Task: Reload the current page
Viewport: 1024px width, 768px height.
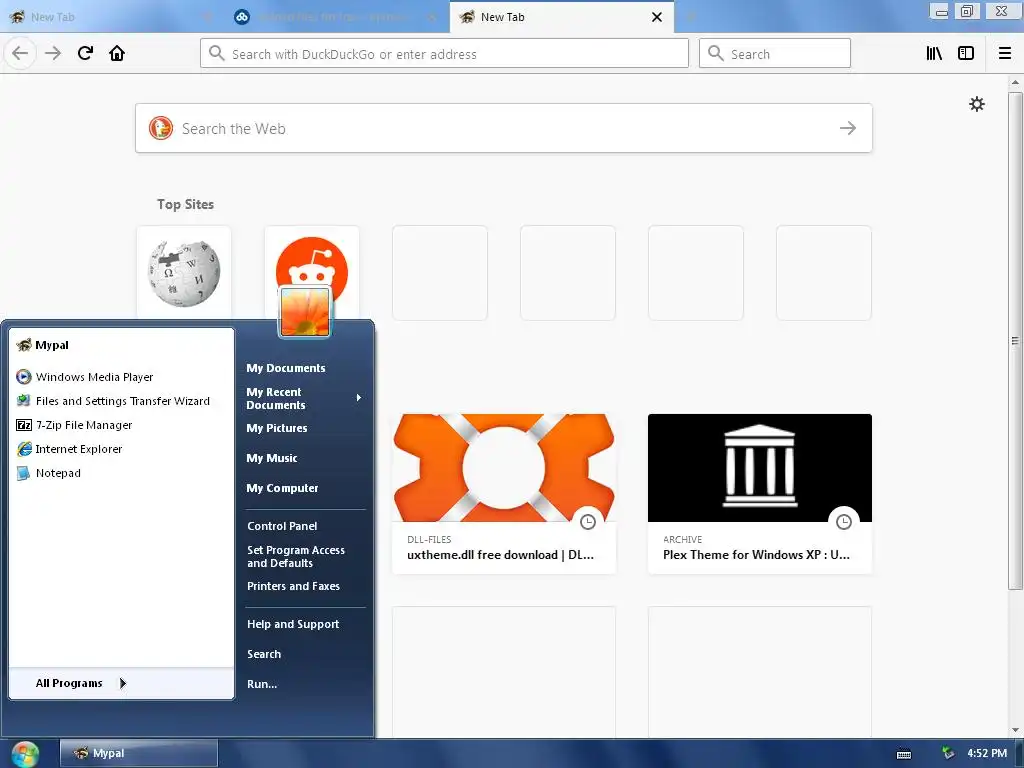Action: [85, 53]
